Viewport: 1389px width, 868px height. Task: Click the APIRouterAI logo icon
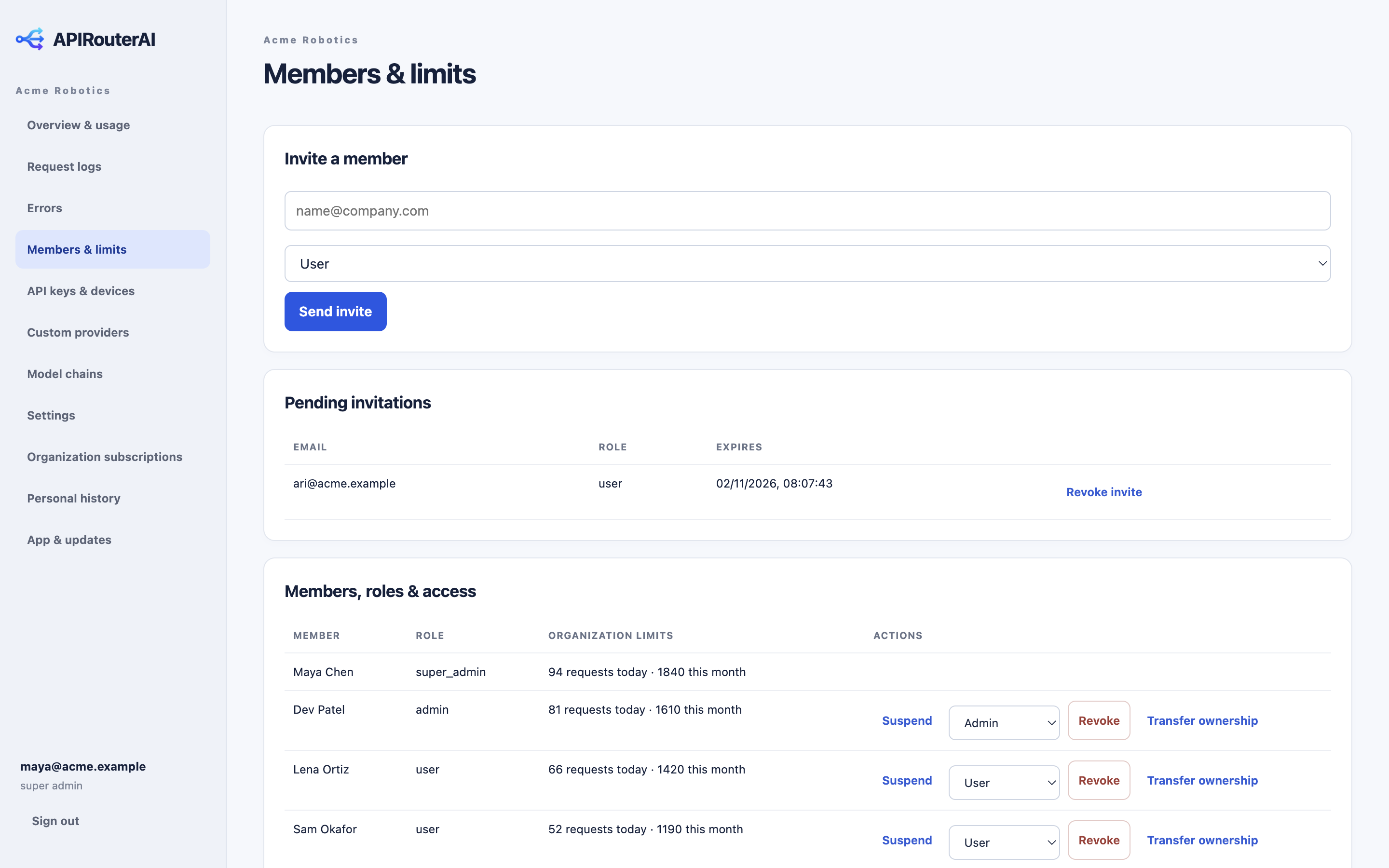(x=30, y=39)
